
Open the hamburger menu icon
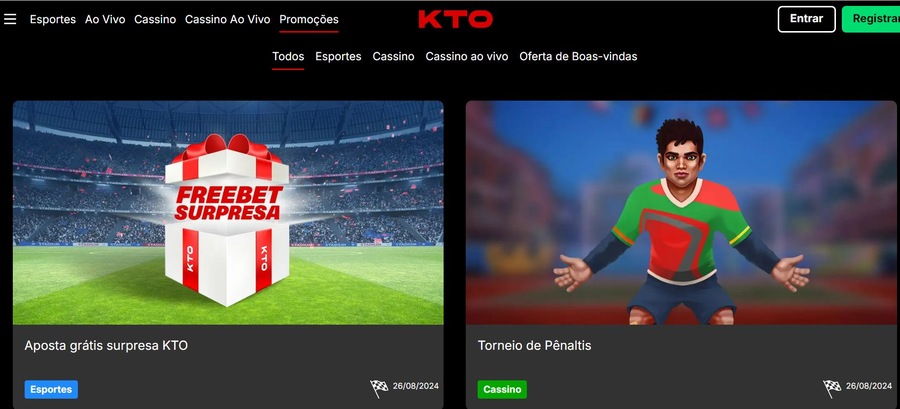pos(10,19)
